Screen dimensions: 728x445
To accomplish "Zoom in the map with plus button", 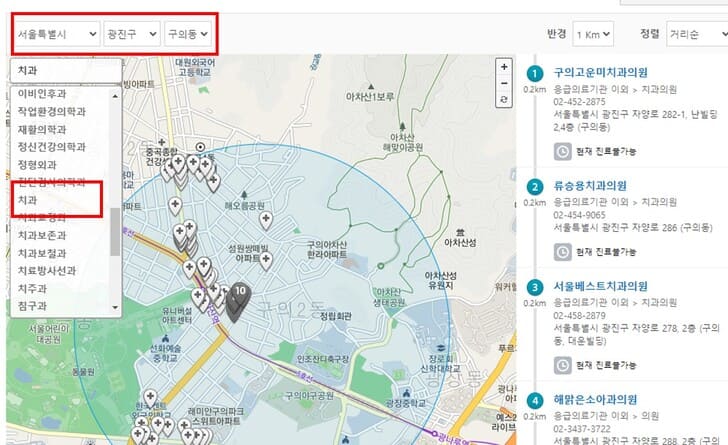I will (504, 67).
